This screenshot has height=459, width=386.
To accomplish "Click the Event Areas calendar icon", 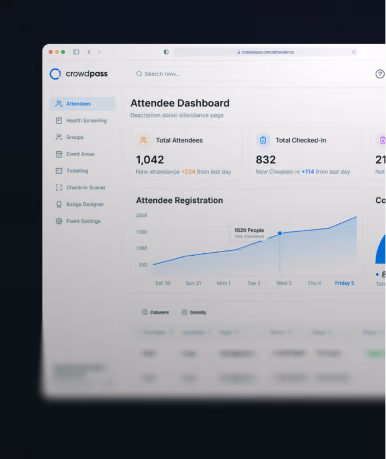I will tap(59, 154).
